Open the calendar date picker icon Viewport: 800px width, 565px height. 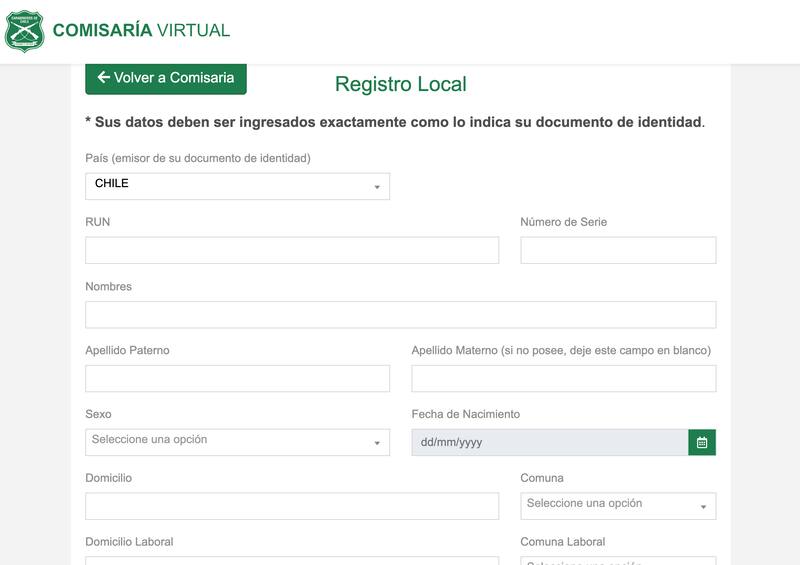(x=702, y=442)
